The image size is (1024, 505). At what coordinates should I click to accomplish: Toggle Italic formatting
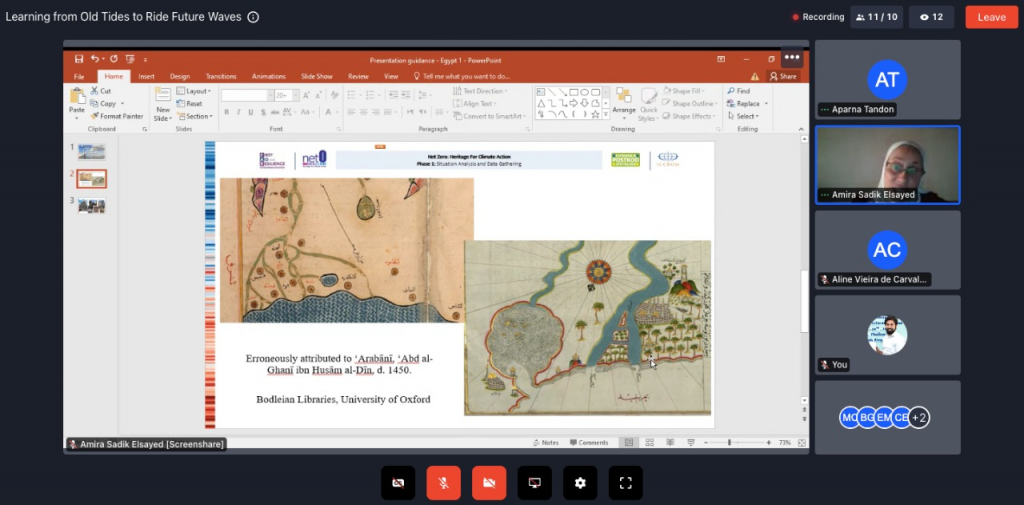[x=238, y=112]
